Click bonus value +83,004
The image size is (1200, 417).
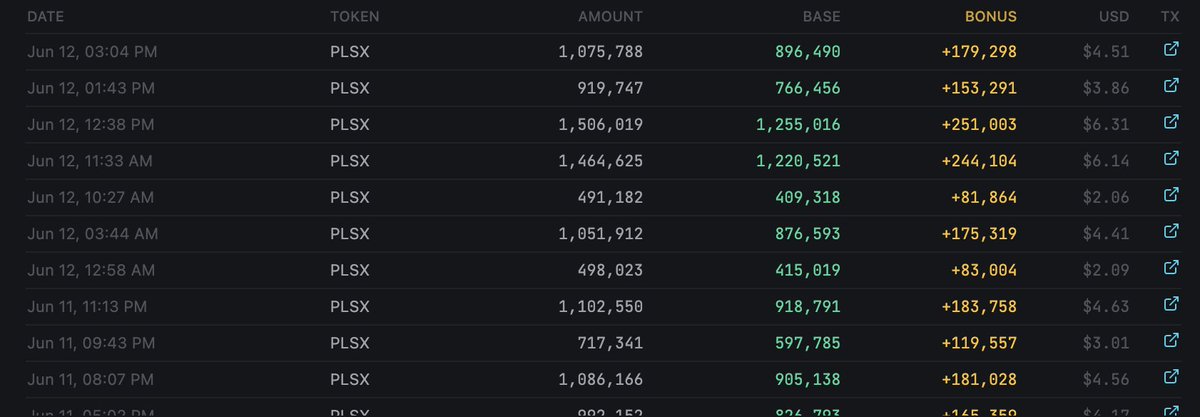tap(984, 271)
